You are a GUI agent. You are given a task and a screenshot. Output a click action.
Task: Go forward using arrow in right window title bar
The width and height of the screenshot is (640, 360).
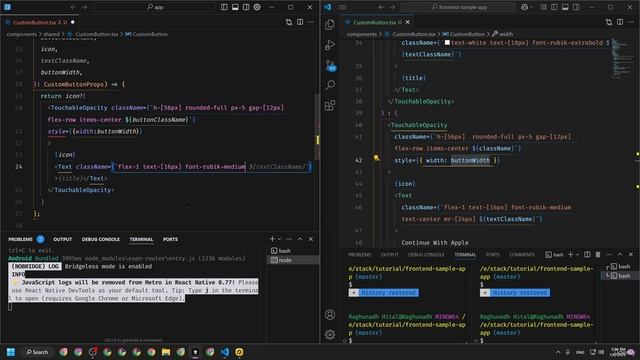(x=392, y=7)
